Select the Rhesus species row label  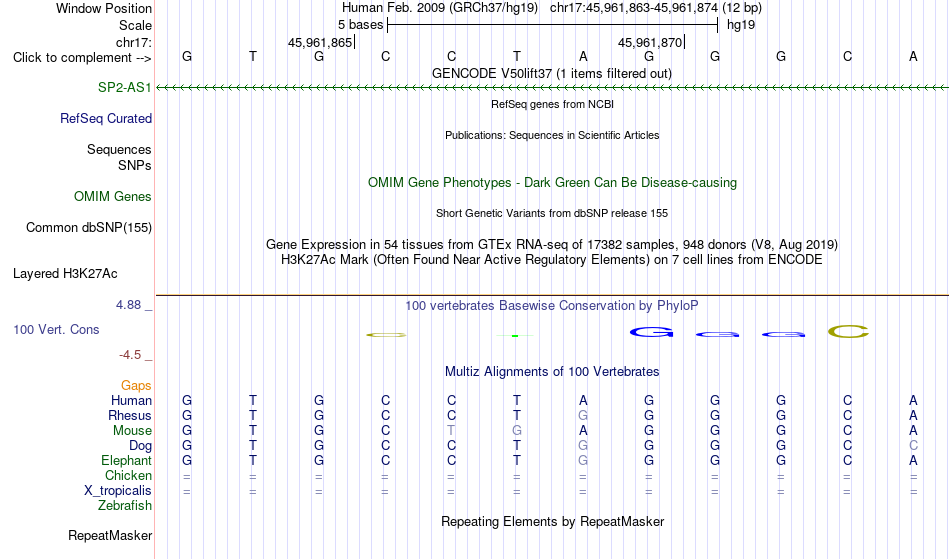[130, 416]
